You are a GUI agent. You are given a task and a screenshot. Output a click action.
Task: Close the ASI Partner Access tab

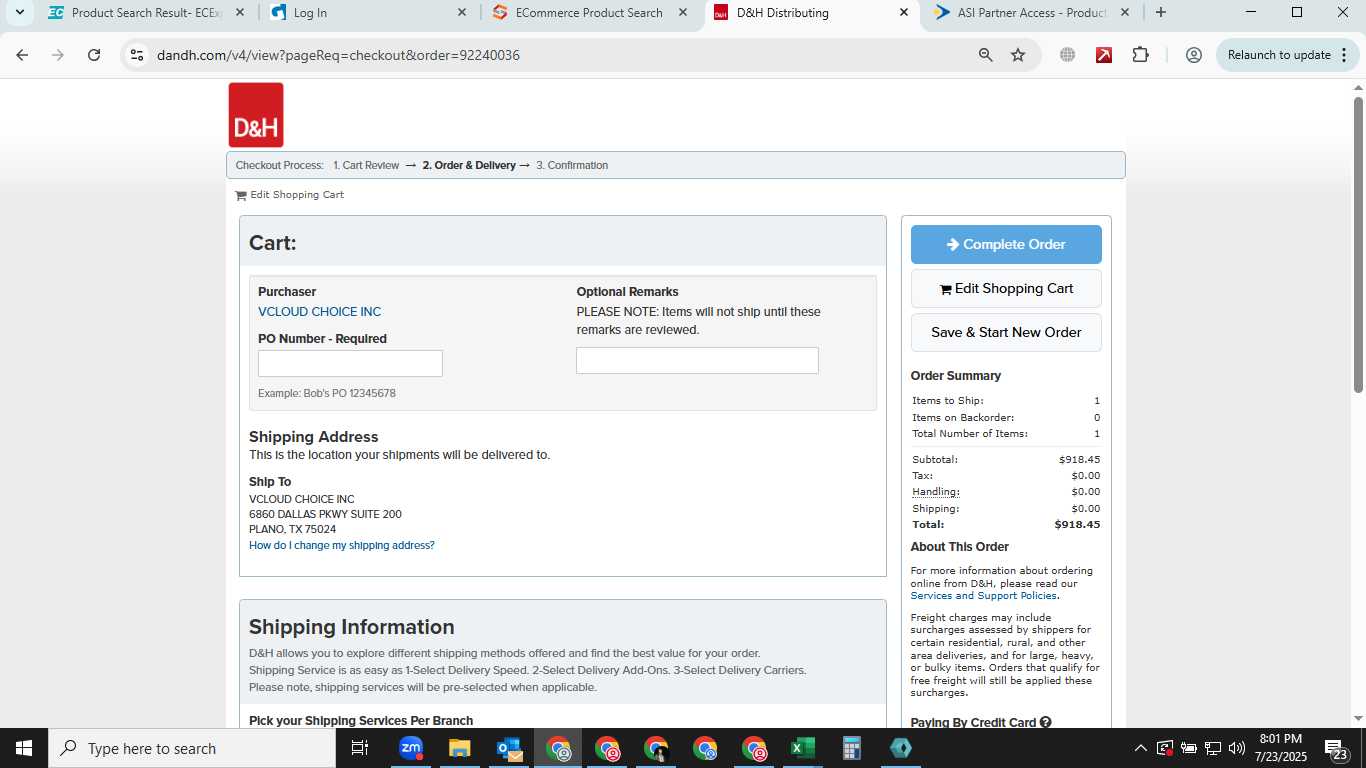(x=1125, y=13)
